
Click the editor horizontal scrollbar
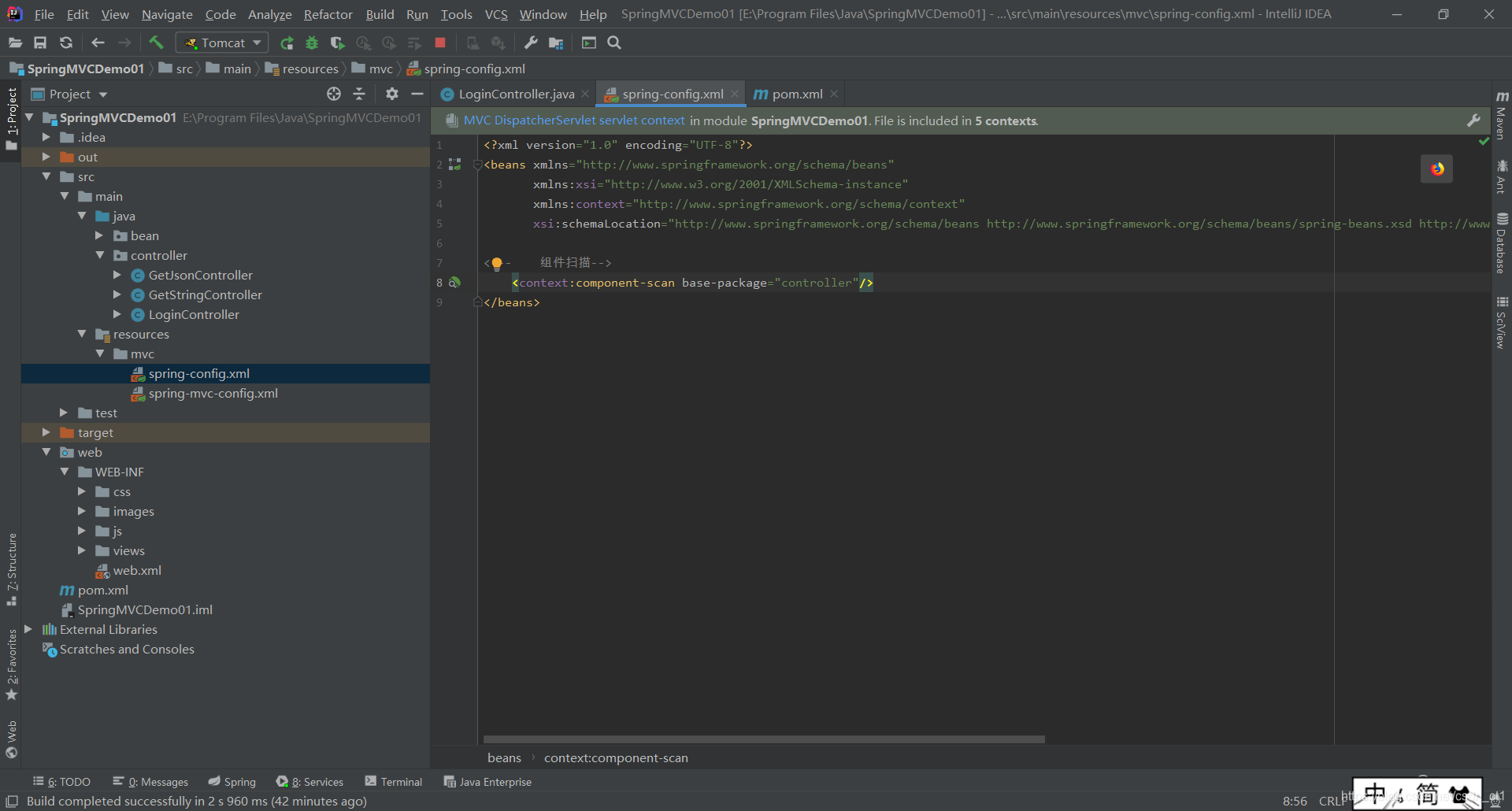tap(764, 739)
